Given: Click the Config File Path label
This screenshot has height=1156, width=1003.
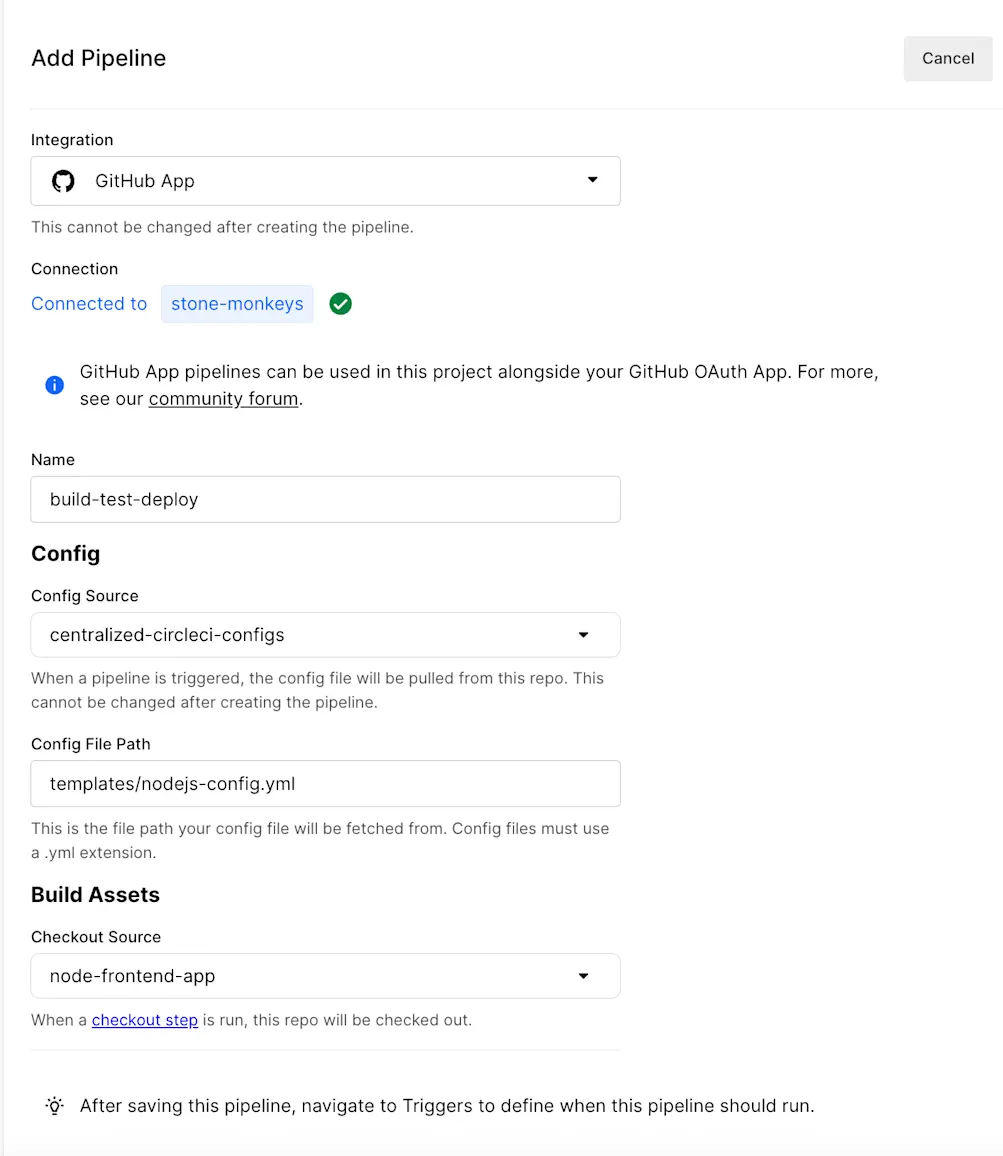Looking at the screenshot, I should (91, 744).
